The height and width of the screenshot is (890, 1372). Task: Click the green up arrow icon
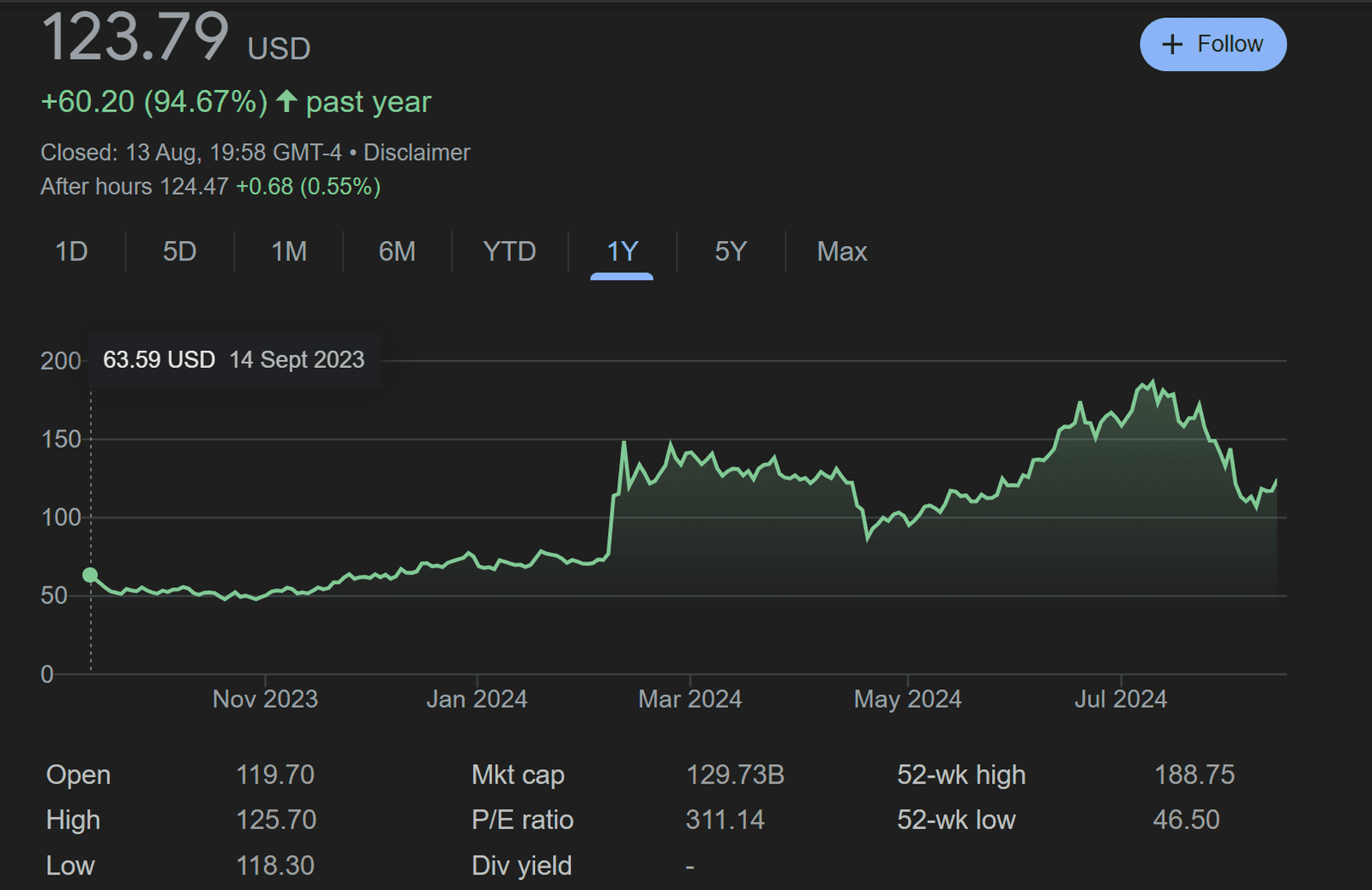point(286,101)
